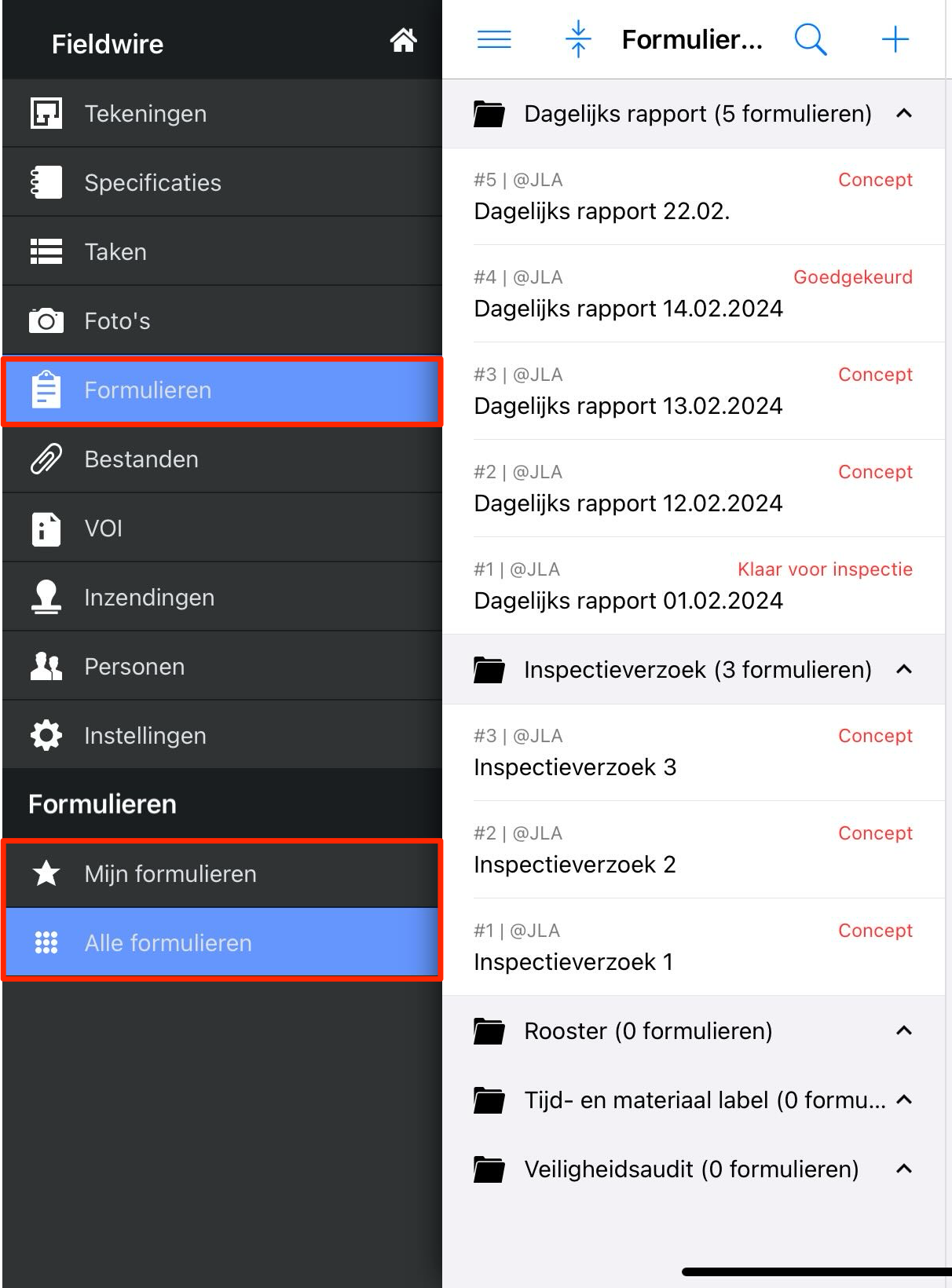
Task: Open Dagelijks rapport 12.02.2024
Action: (x=694, y=488)
